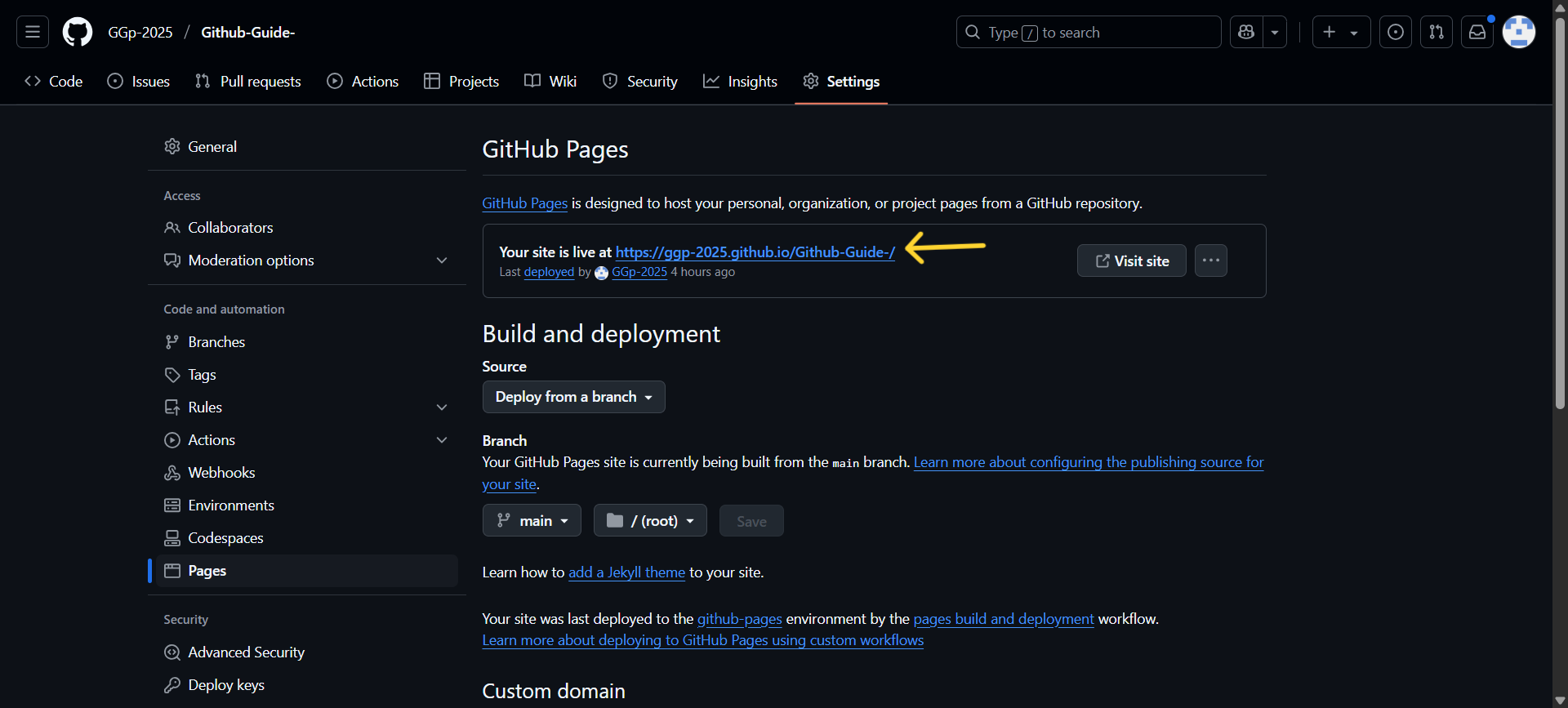Open the live site URL link
This screenshot has width=1568, height=708.
click(x=755, y=252)
